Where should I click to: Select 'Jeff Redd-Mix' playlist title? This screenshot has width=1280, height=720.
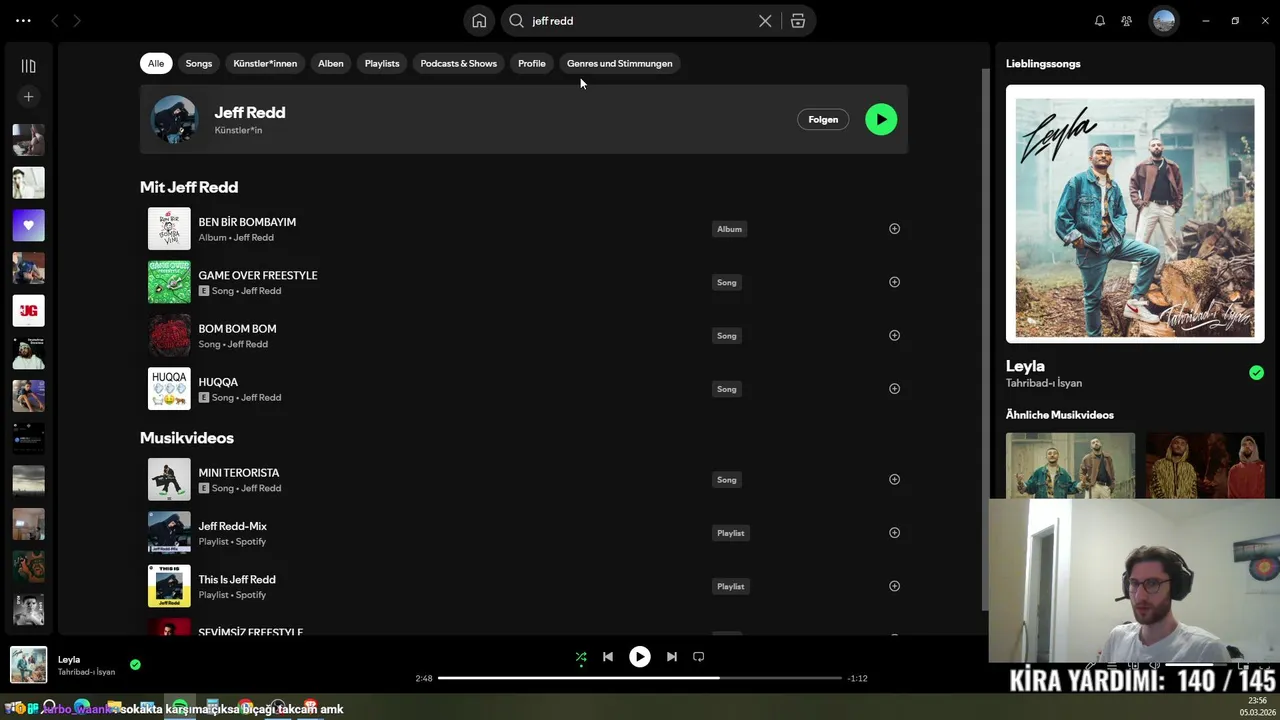click(232, 526)
